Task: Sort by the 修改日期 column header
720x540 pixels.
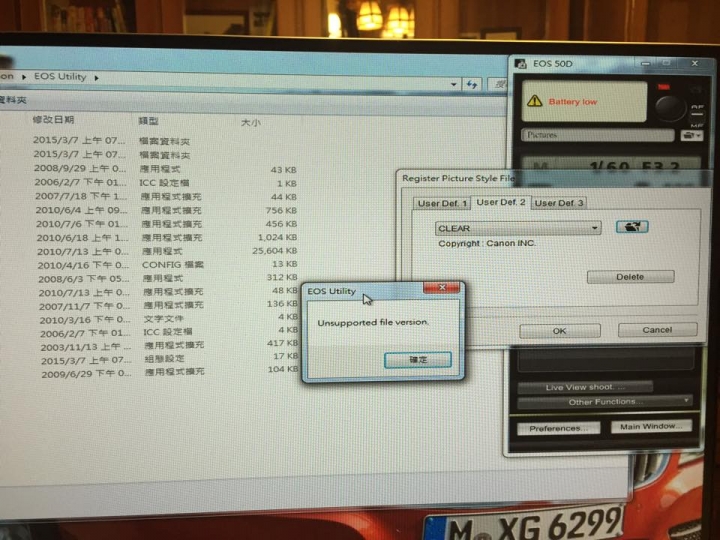Action: click(x=53, y=120)
